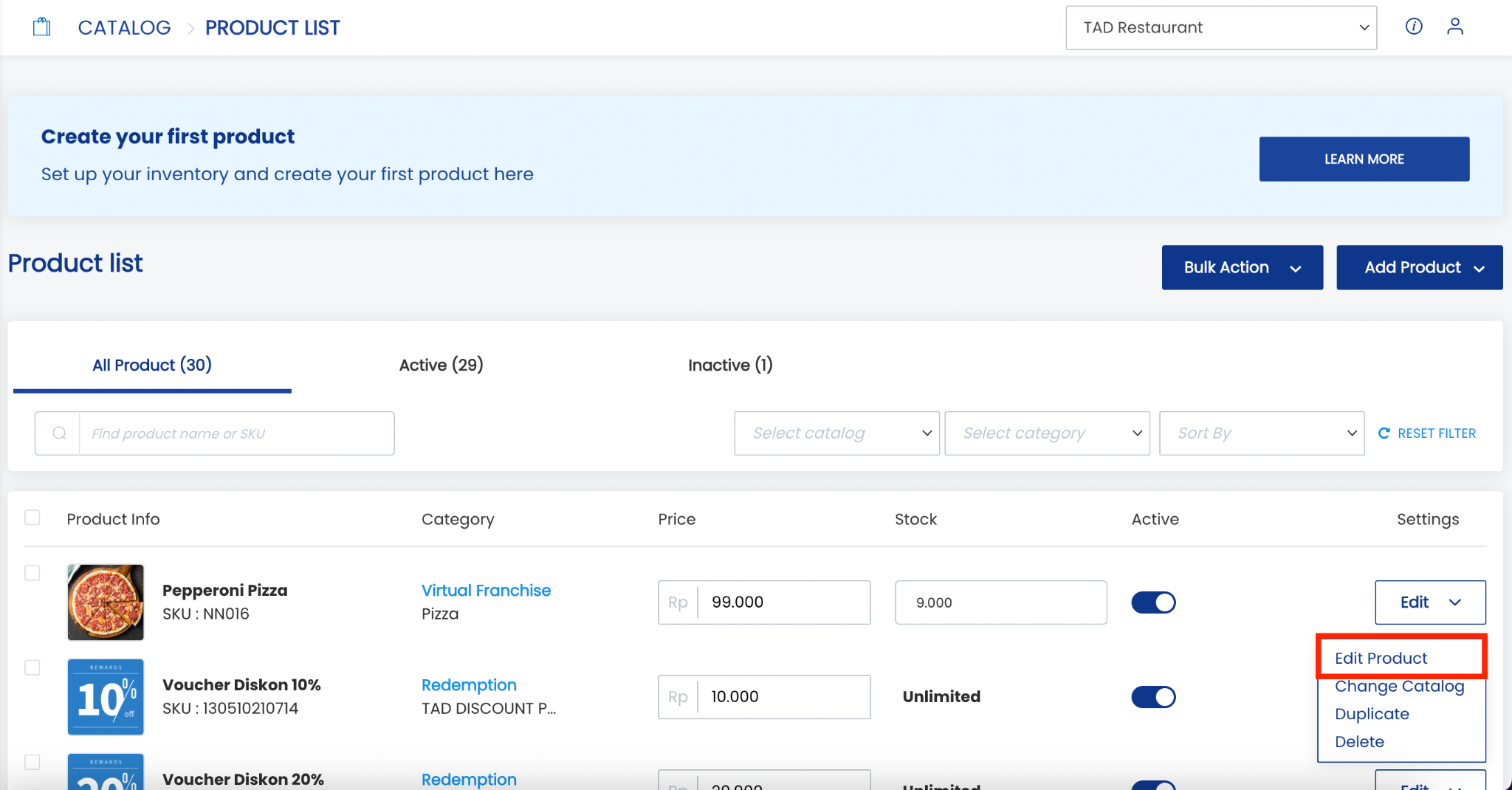Image resolution: width=1512 pixels, height=790 pixels.
Task: Click the search magnifier icon
Action: [59, 433]
